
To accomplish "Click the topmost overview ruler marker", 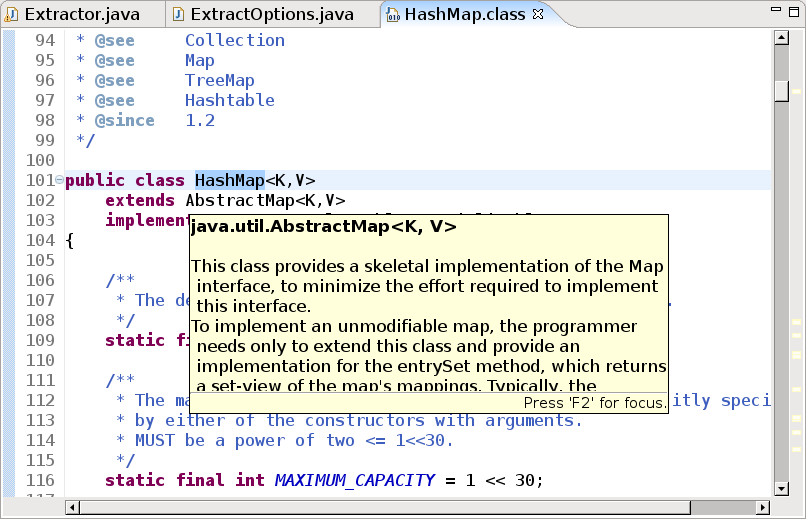I will pos(797,324).
